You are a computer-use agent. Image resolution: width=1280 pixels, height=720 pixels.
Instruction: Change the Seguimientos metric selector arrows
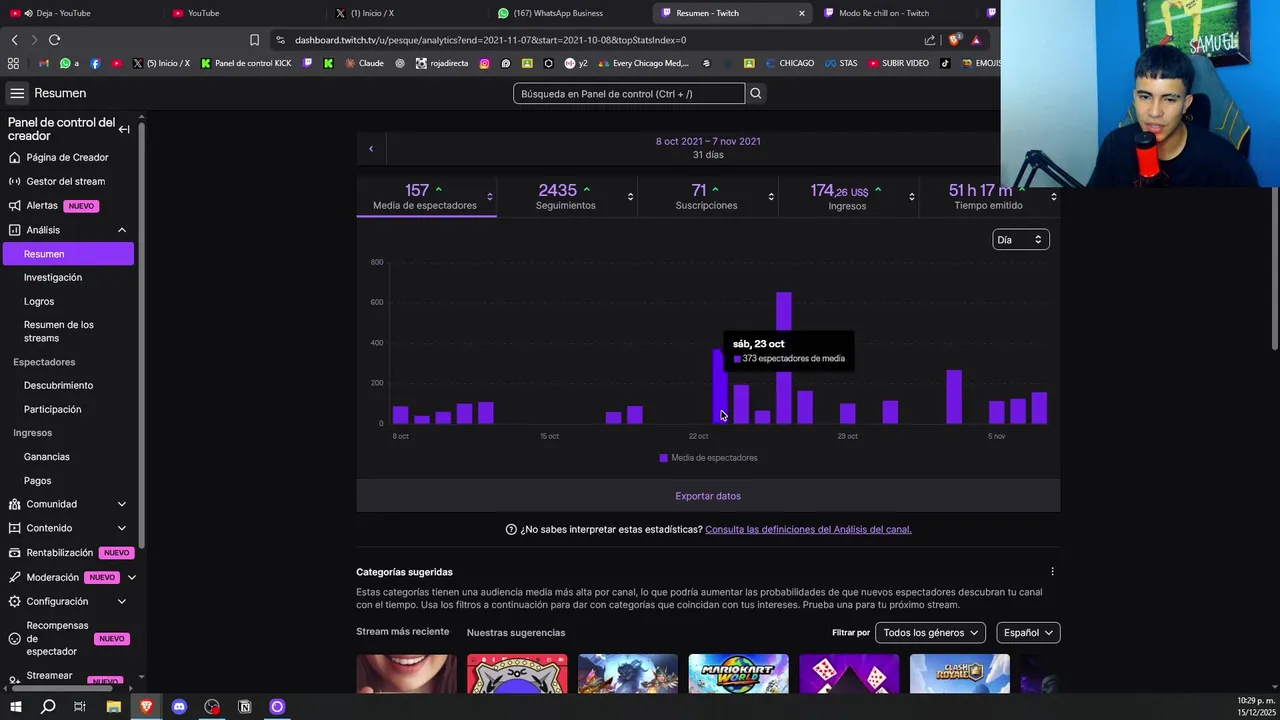630,197
